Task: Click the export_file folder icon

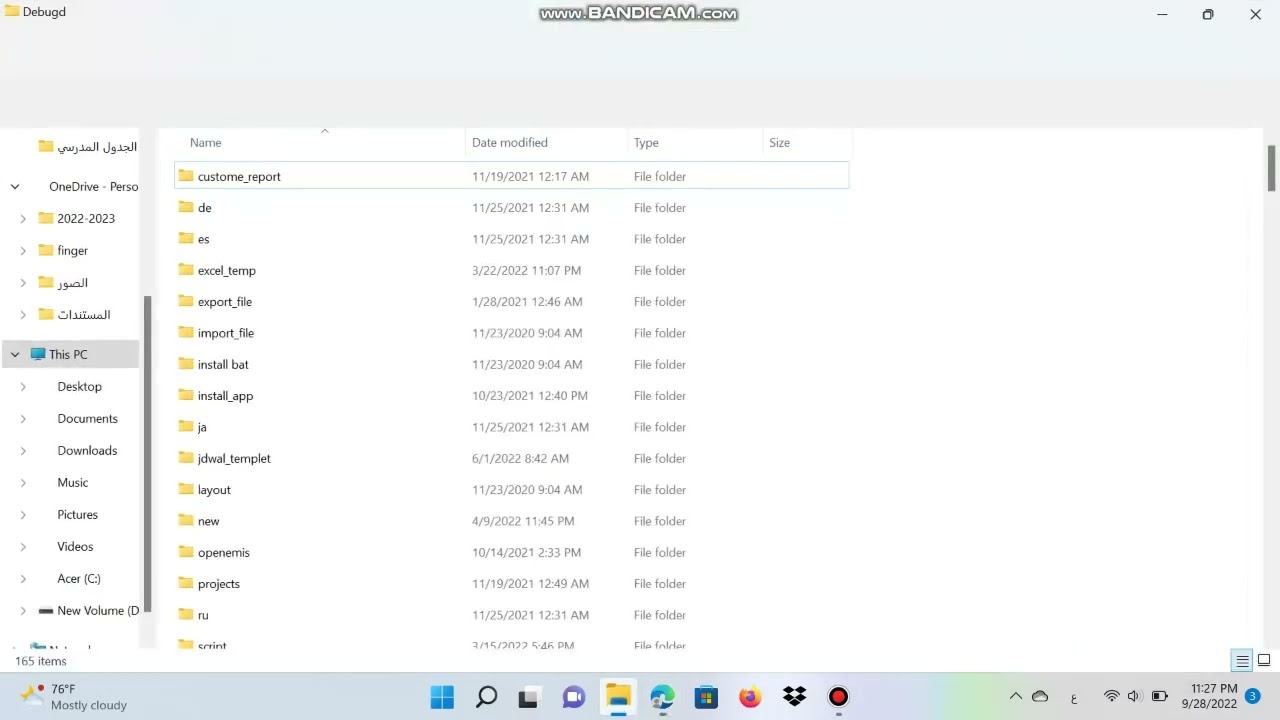Action: [185, 301]
